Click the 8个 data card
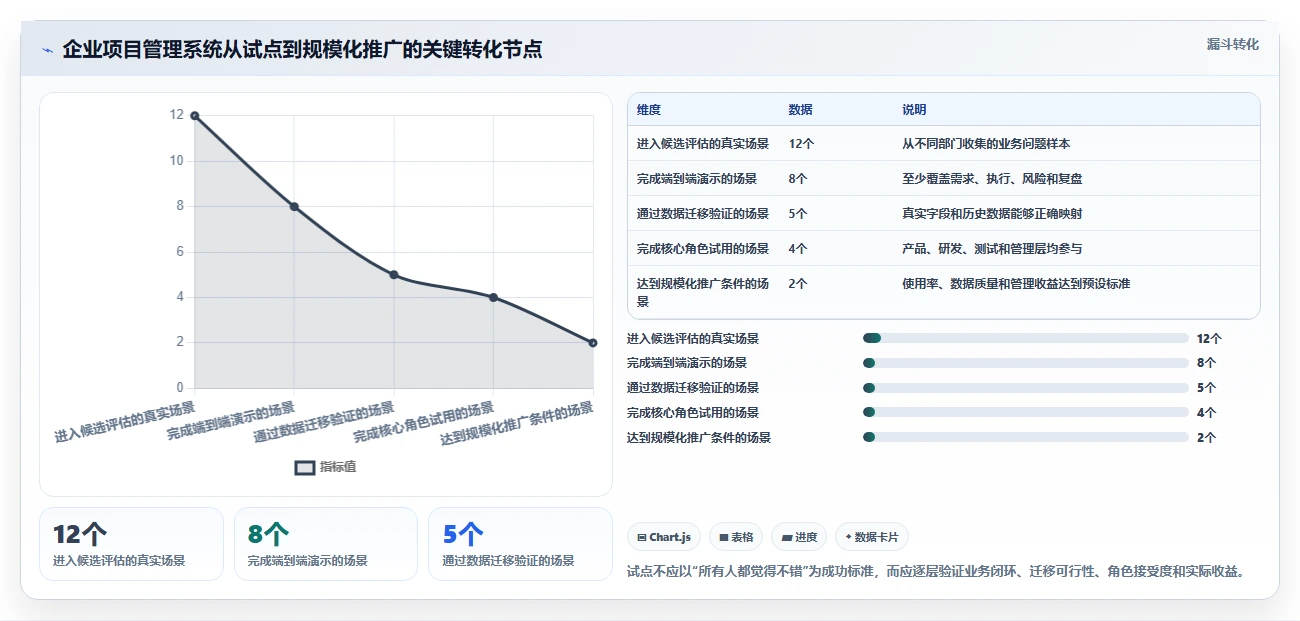Viewport: 1300px width, 621px height. pyautogui.click(x=326, y=544)
